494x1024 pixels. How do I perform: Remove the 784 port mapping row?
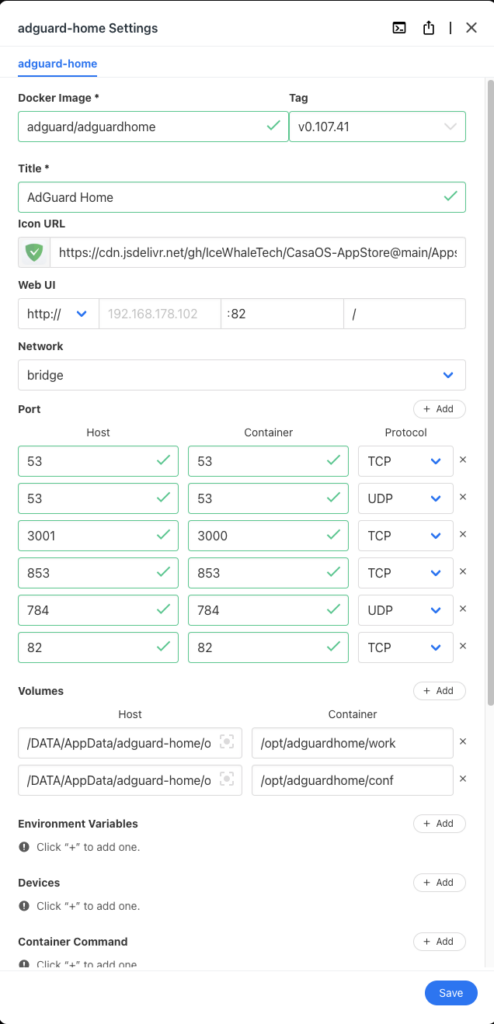pyautogui.click(x=463, y=609)
